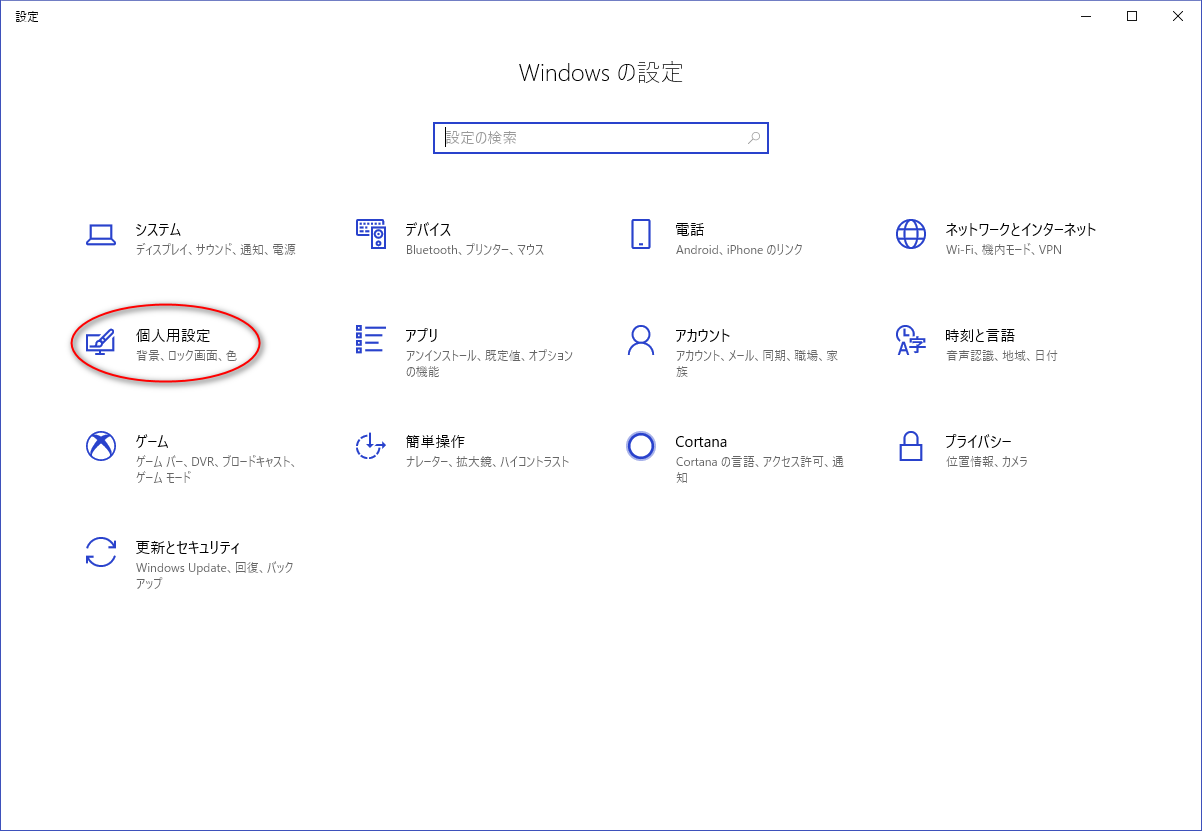Click the globe icon for network settings
The width and height of the screenshot is (1202, 831).
pyautogui.click(x=911, y=235)
